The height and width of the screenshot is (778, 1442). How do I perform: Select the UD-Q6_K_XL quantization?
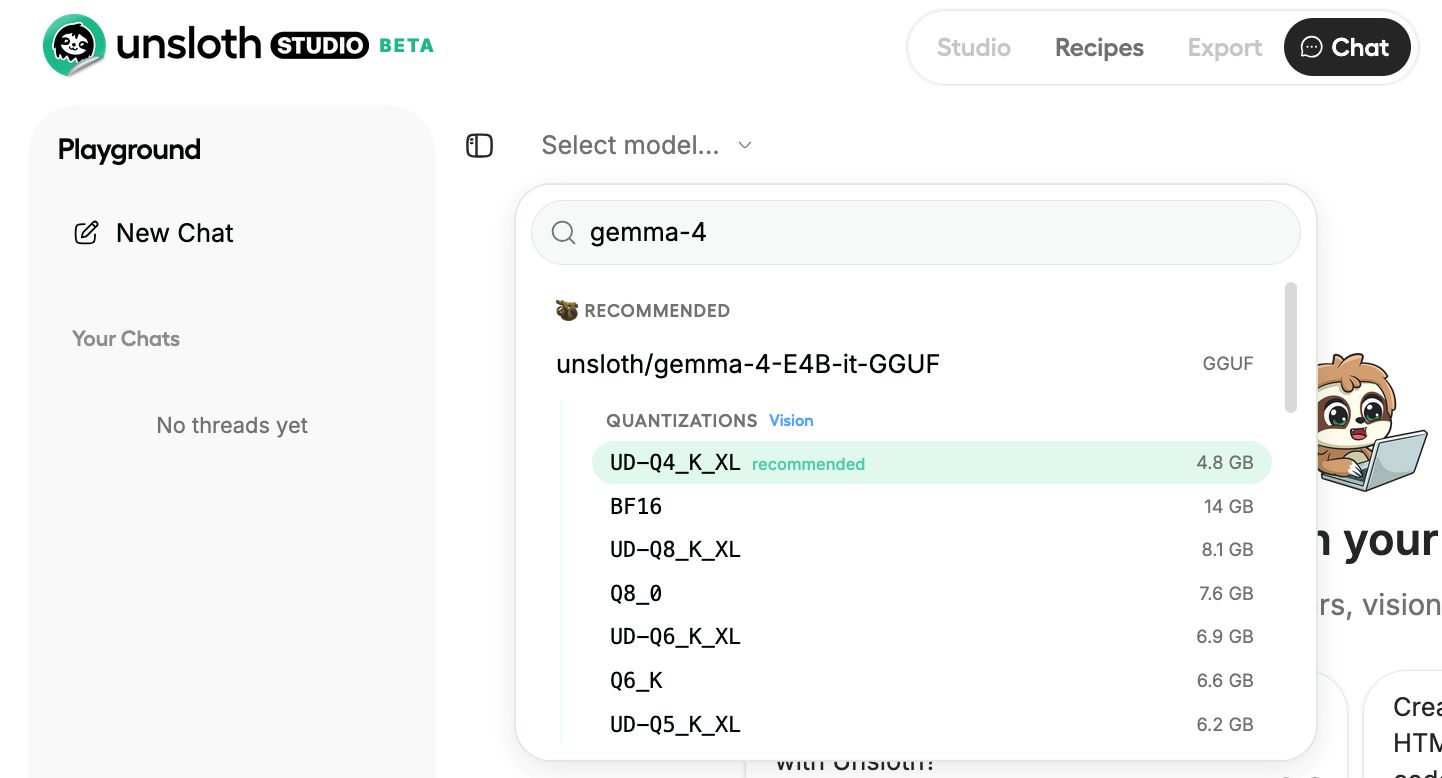(x=931, y=637)
